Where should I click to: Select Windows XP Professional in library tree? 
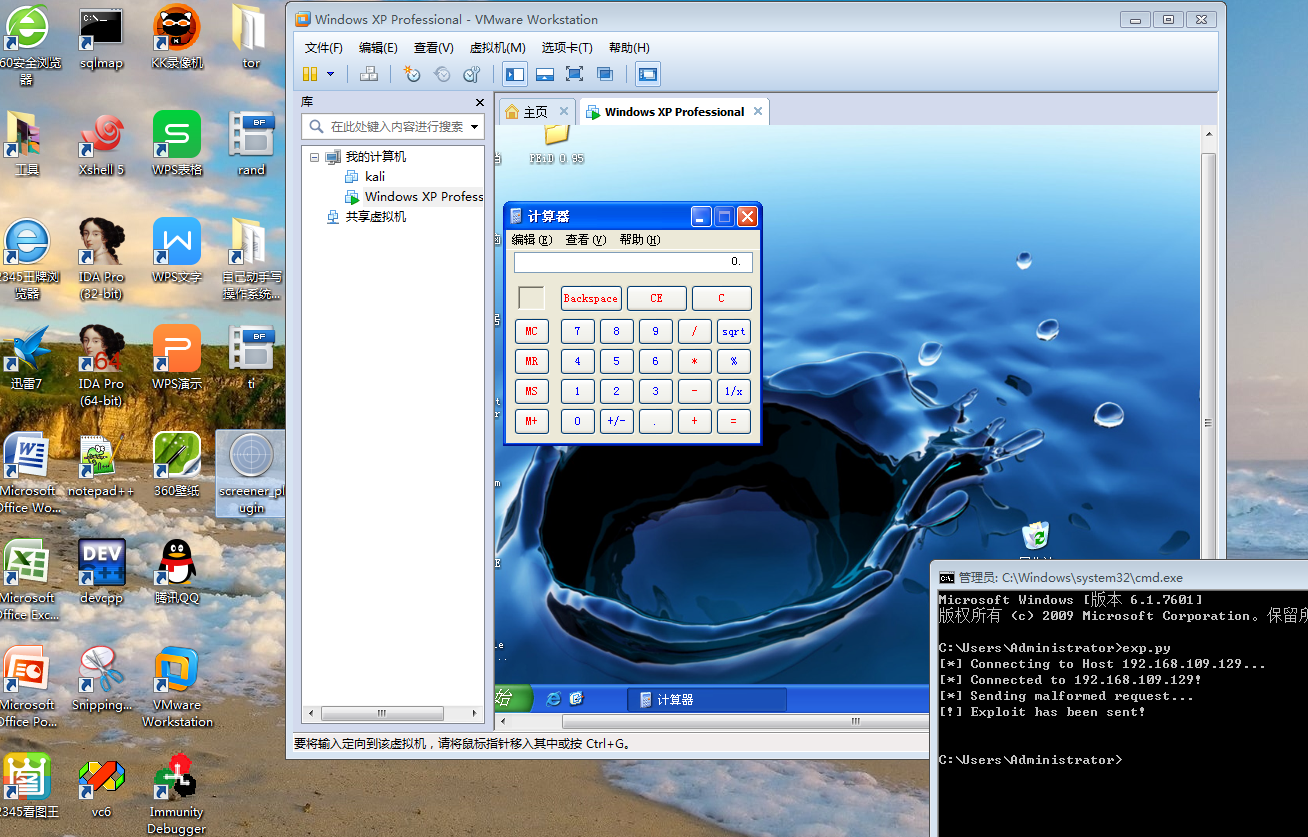coord(413,196)
